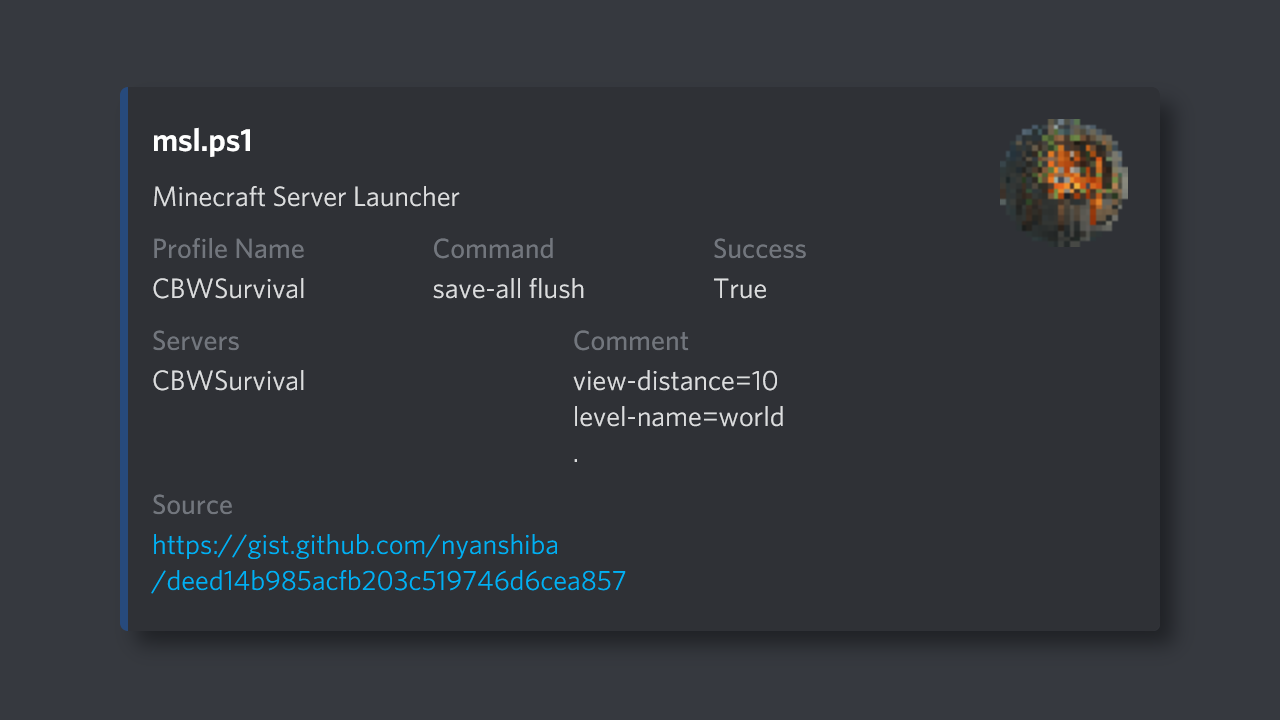1280x720 pixels.
Task: Click the CBWSurvival profile value
Action: click(x=228, y=289)
